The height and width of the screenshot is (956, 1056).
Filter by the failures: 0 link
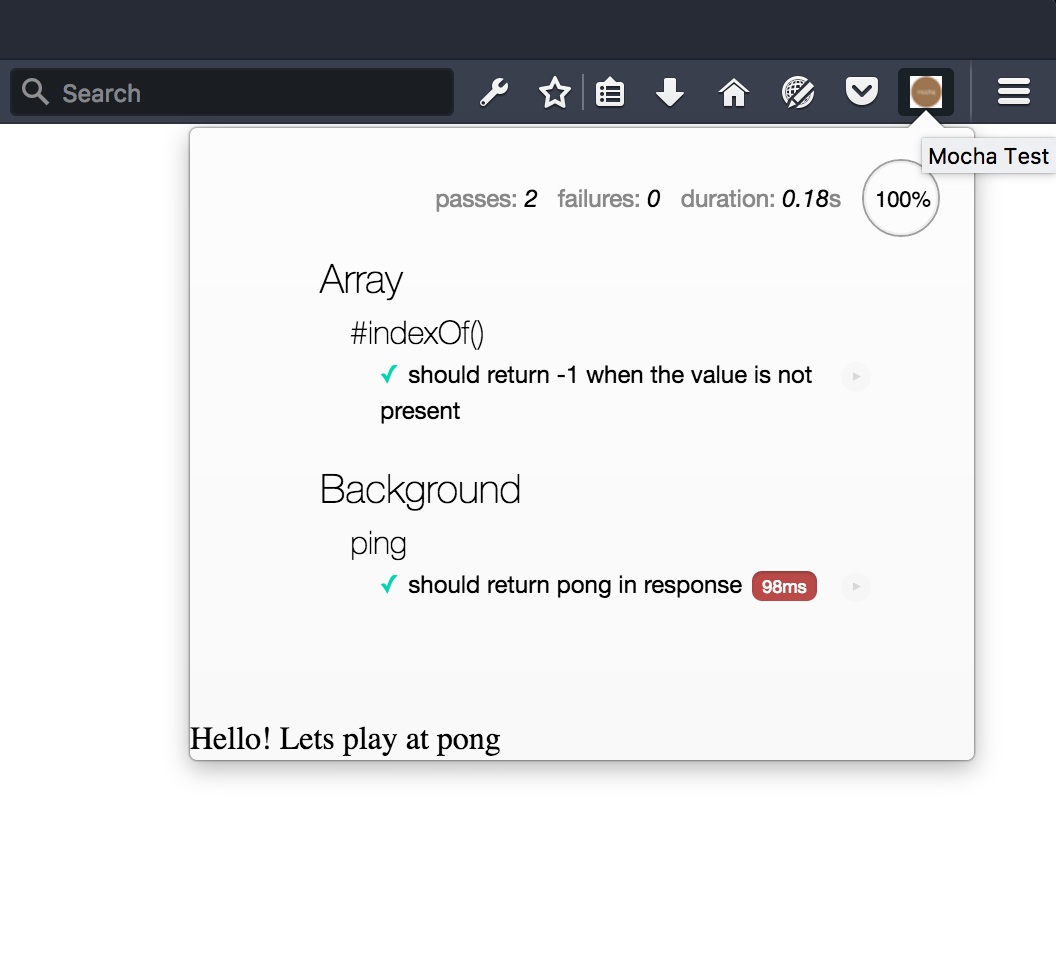click(x=608, y=198)
